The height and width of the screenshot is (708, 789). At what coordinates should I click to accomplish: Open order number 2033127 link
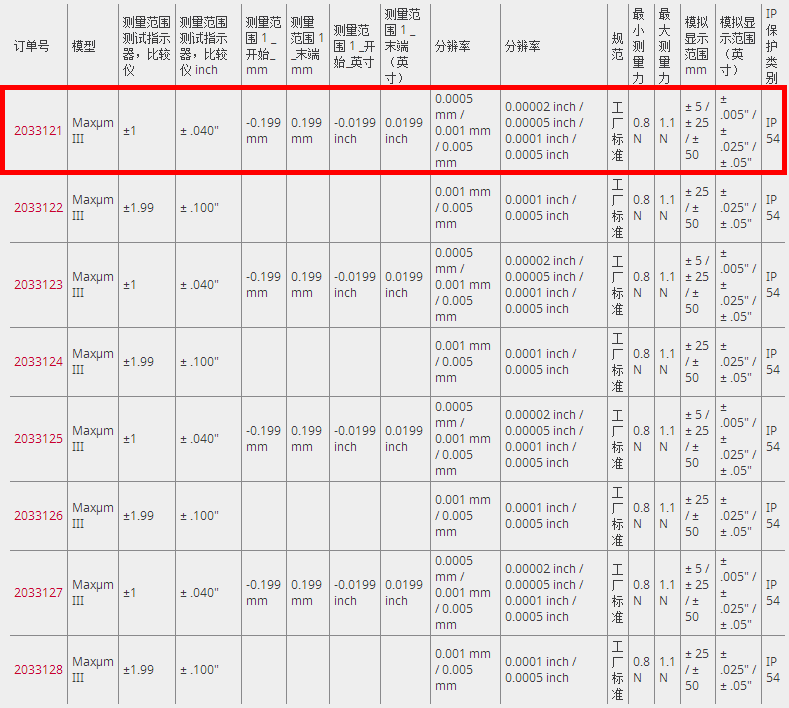(38, 593)
